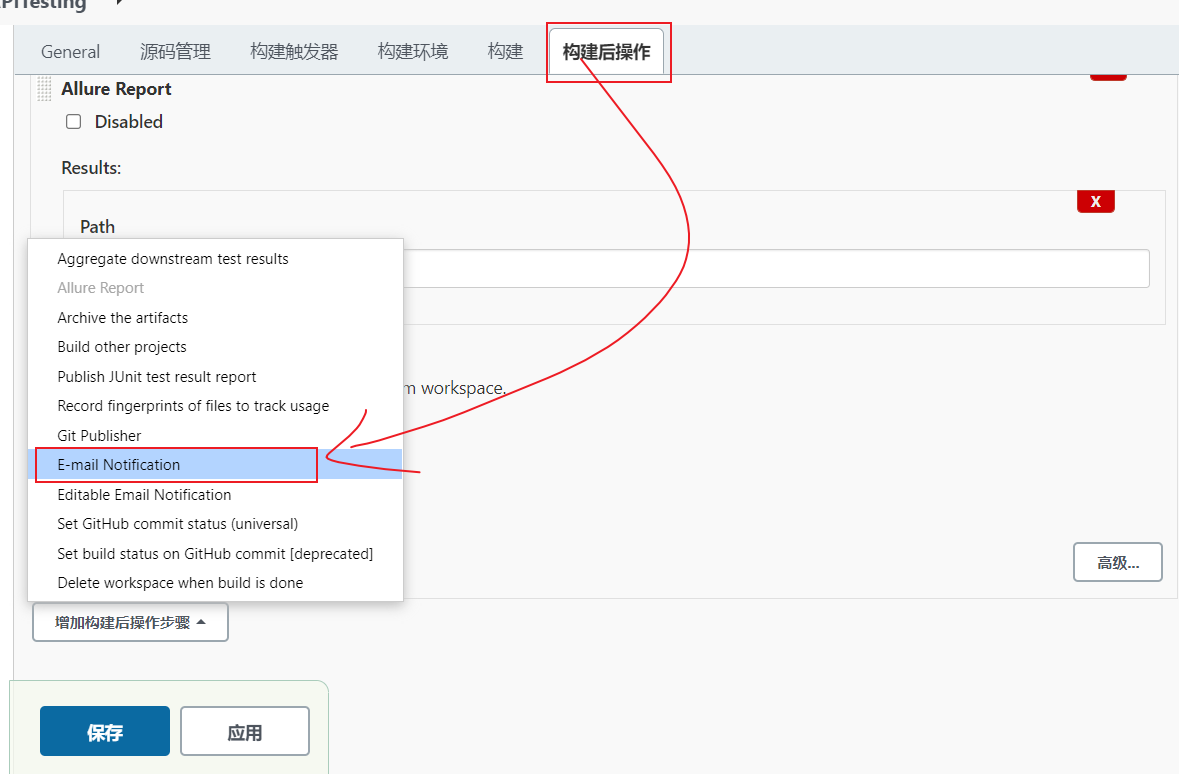This screenshot has width=1179, height=774.
Task: Click the Results: label
Action: pos(91,168)
